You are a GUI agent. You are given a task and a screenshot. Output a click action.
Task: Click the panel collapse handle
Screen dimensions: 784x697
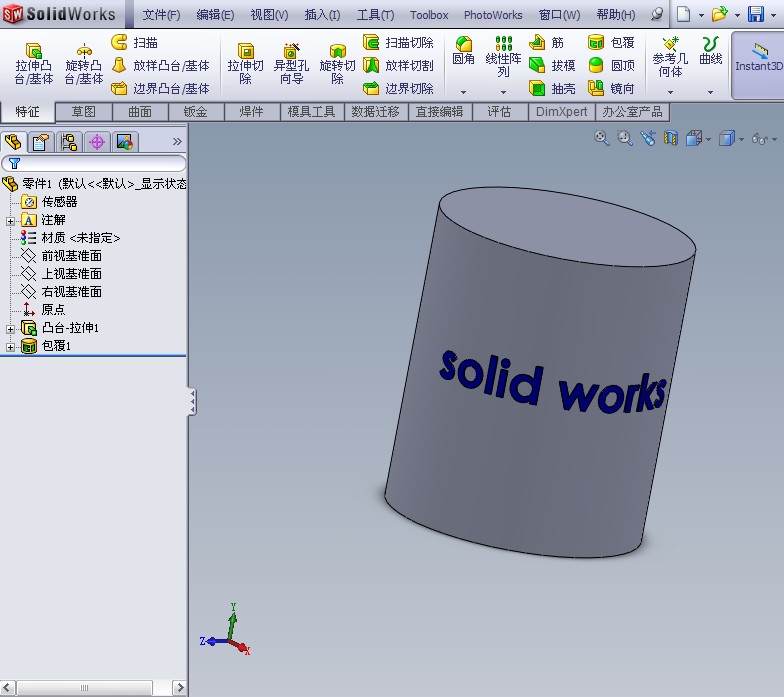click(x=192, y=402)
